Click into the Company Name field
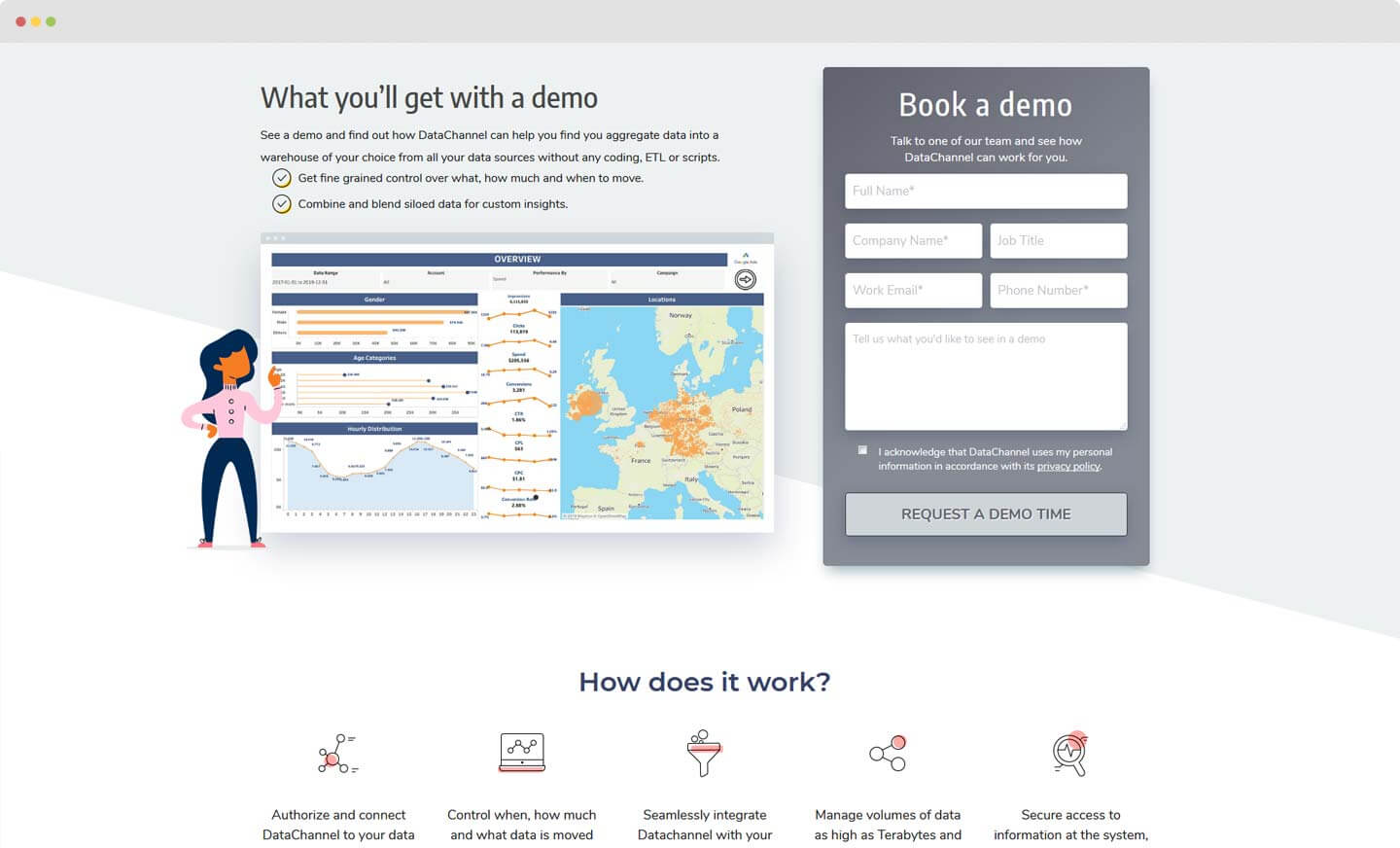 pyautogui.click(x=913, y=241)
